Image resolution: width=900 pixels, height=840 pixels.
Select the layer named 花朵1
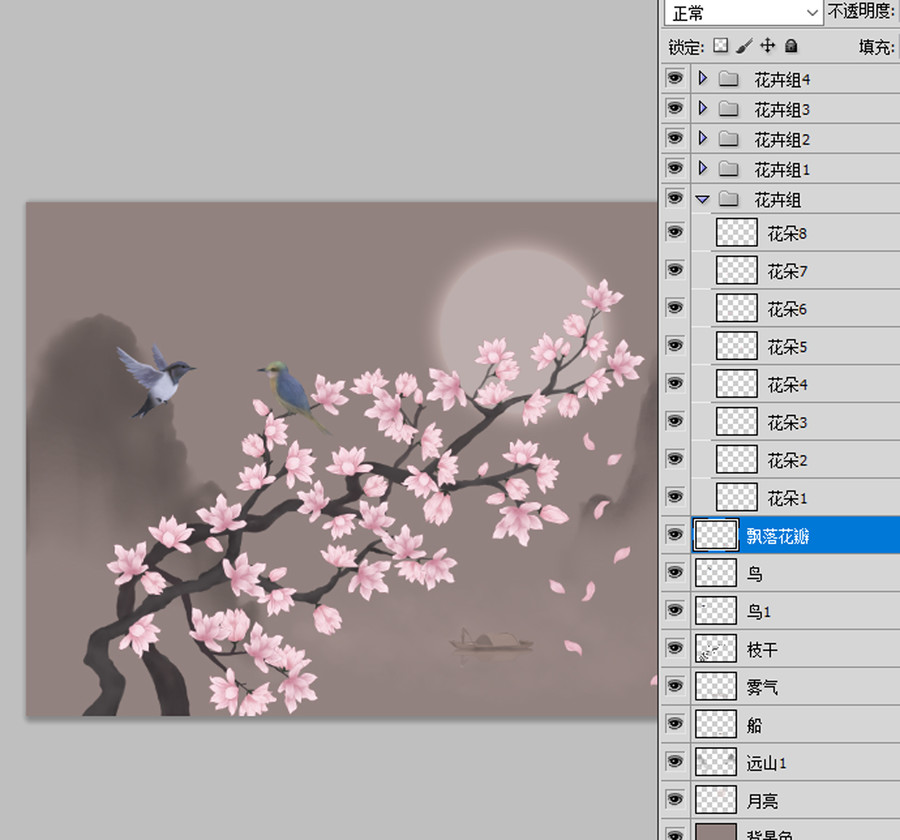788,499
